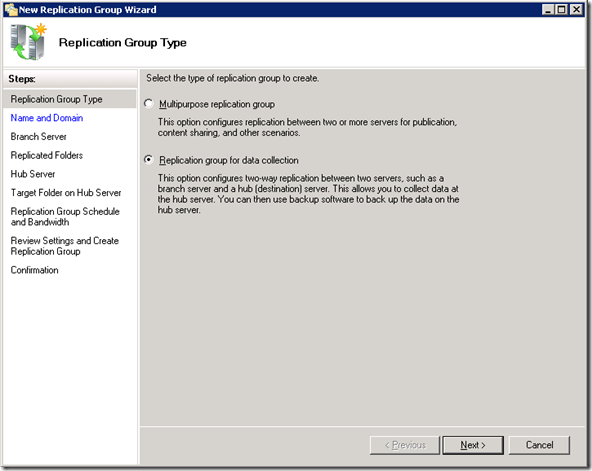
Task: Click the replication servers wizard icon
Action: point(28,42)
